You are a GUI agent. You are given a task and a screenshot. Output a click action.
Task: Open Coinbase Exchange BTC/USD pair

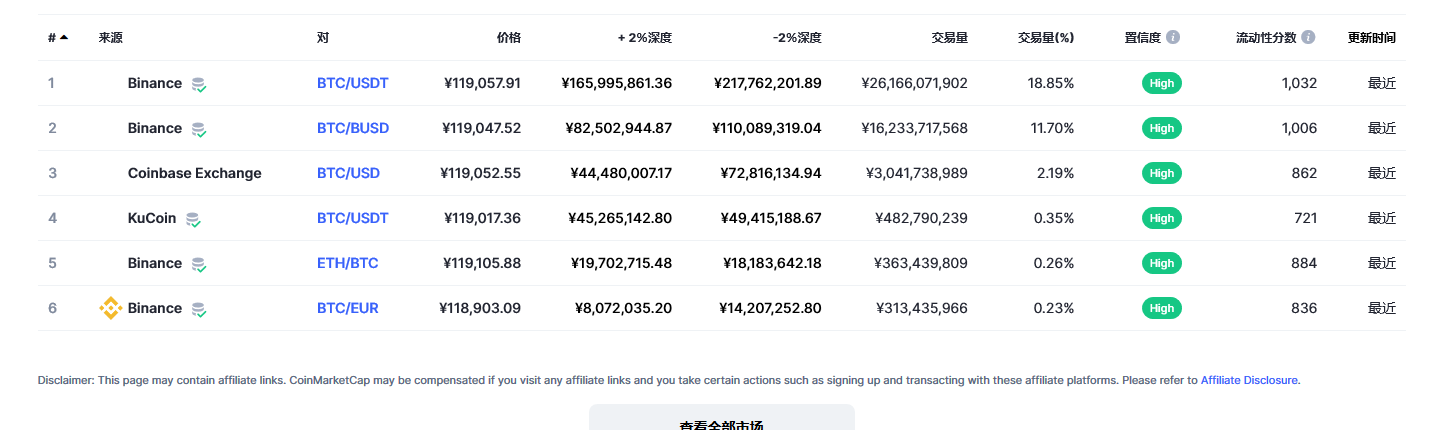coord(348,173)
